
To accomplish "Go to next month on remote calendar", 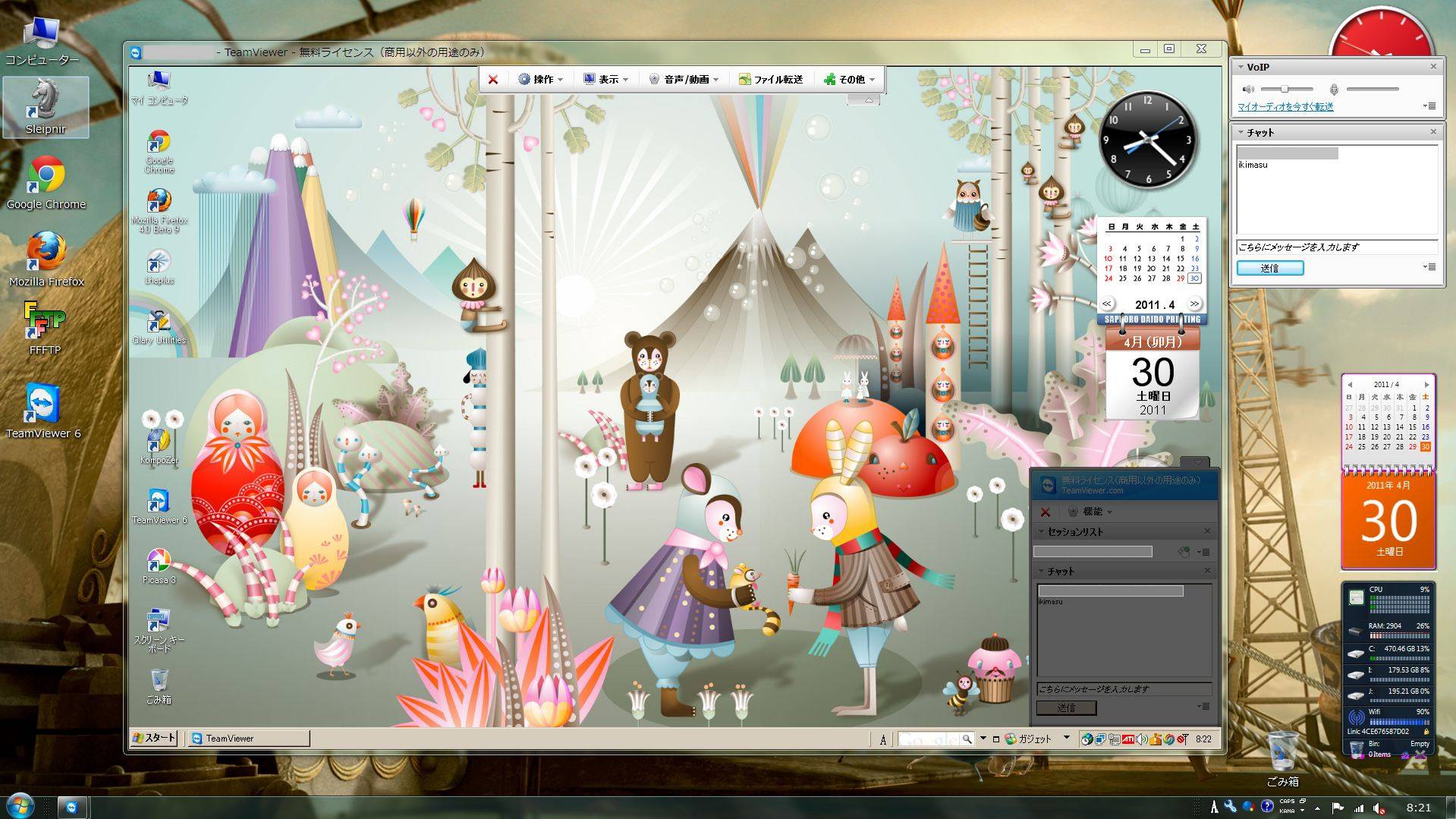I will [x=1194, y=304].
